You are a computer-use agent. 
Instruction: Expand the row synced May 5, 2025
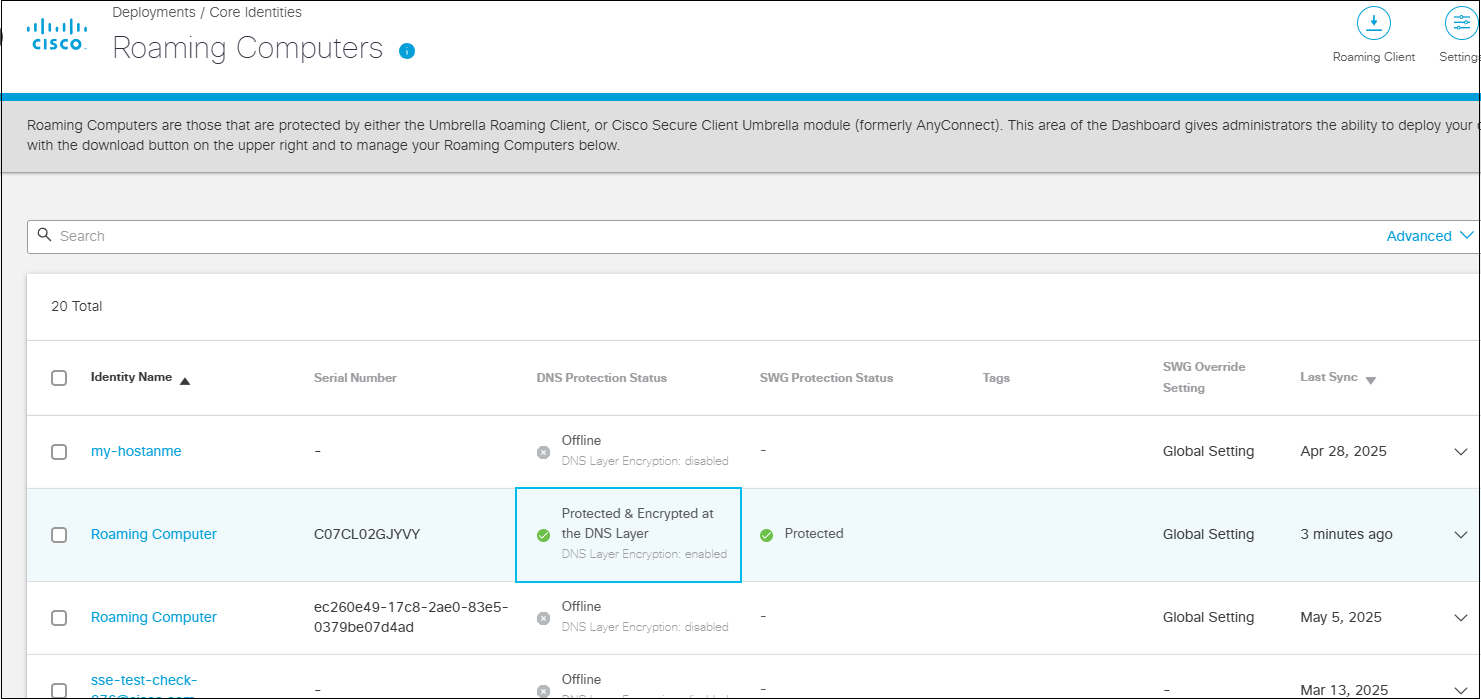pyautogui.click(x=1461, y=618)
